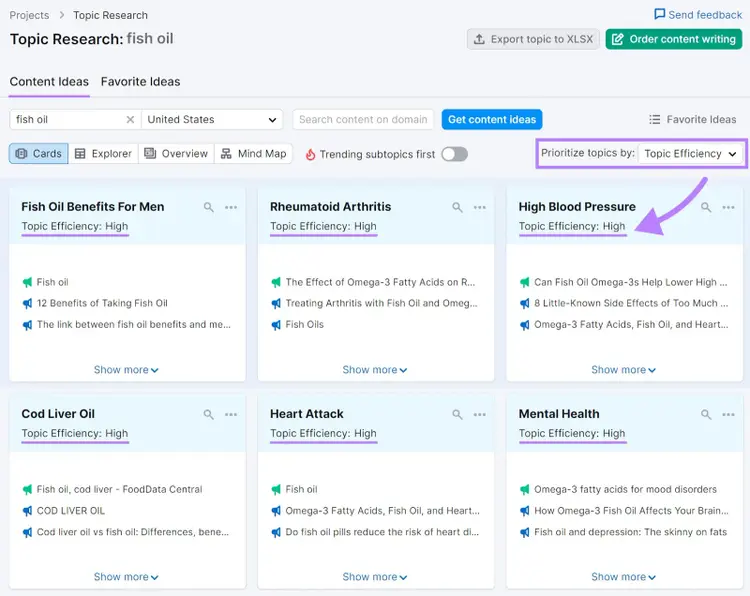Expand Show more on Rheumatoid Arthritis card
The image size is (750, 596).
tap(375, 370)
